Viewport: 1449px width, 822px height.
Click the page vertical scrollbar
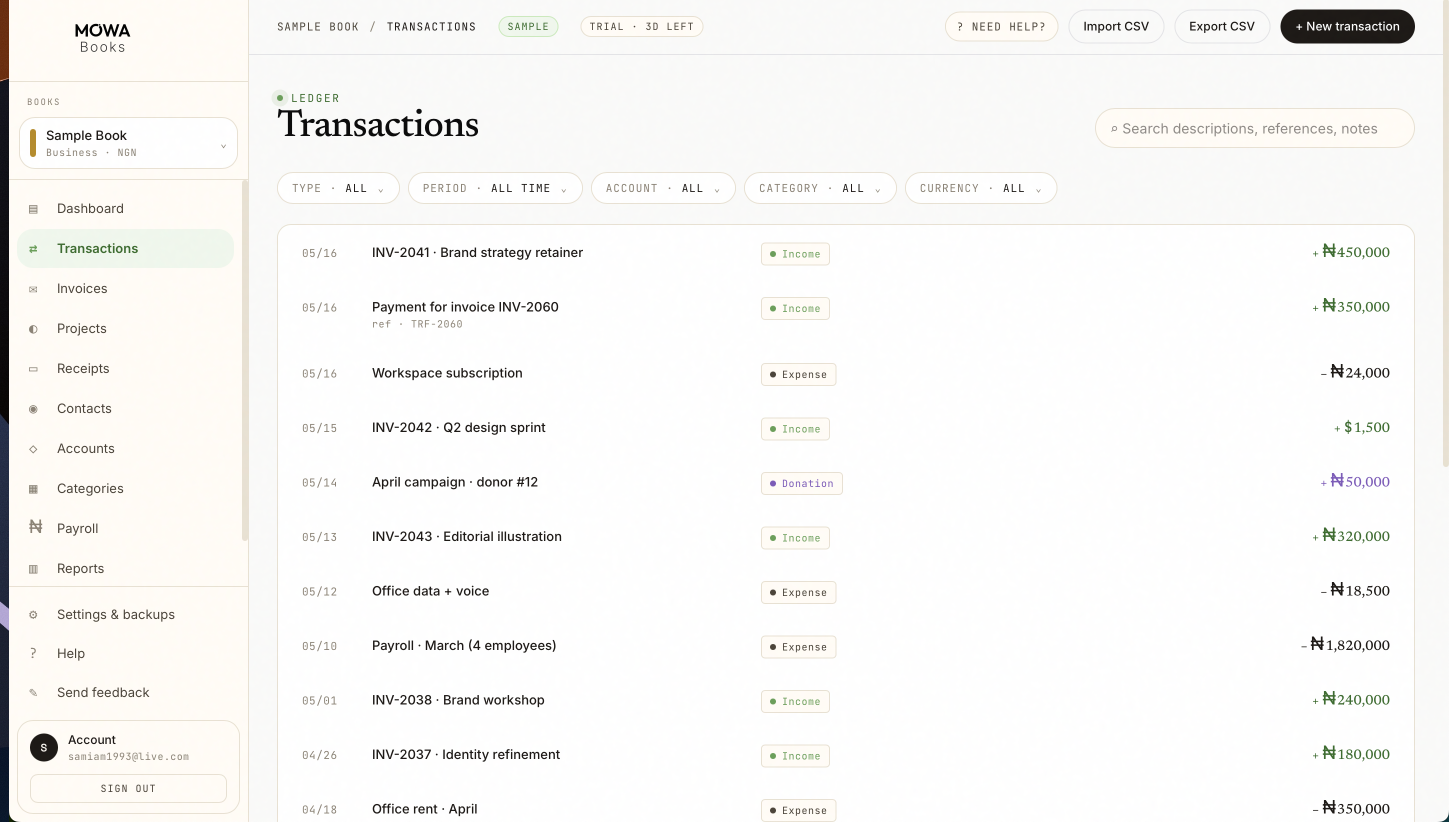coord(1445,235)
